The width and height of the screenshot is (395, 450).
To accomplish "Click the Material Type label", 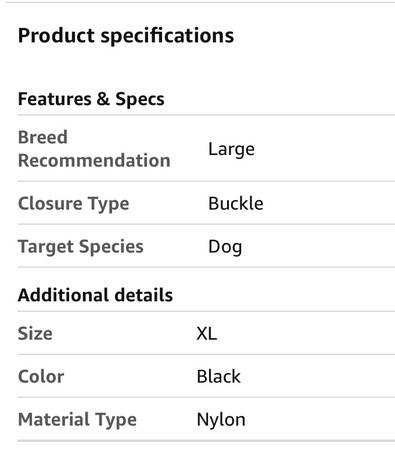I will click(x=77, y=420).
